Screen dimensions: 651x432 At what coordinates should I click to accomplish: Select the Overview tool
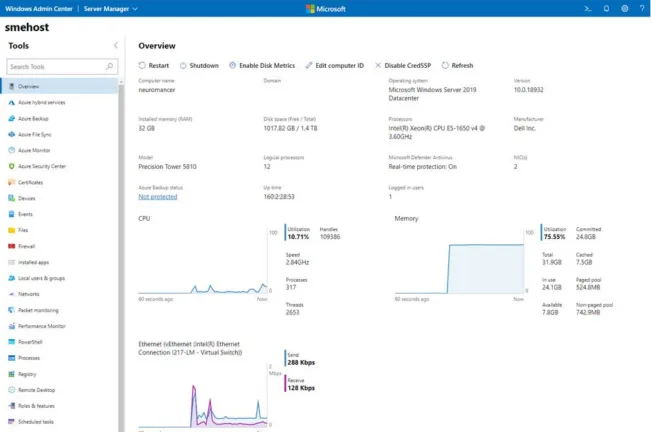(x=59, y=86)
